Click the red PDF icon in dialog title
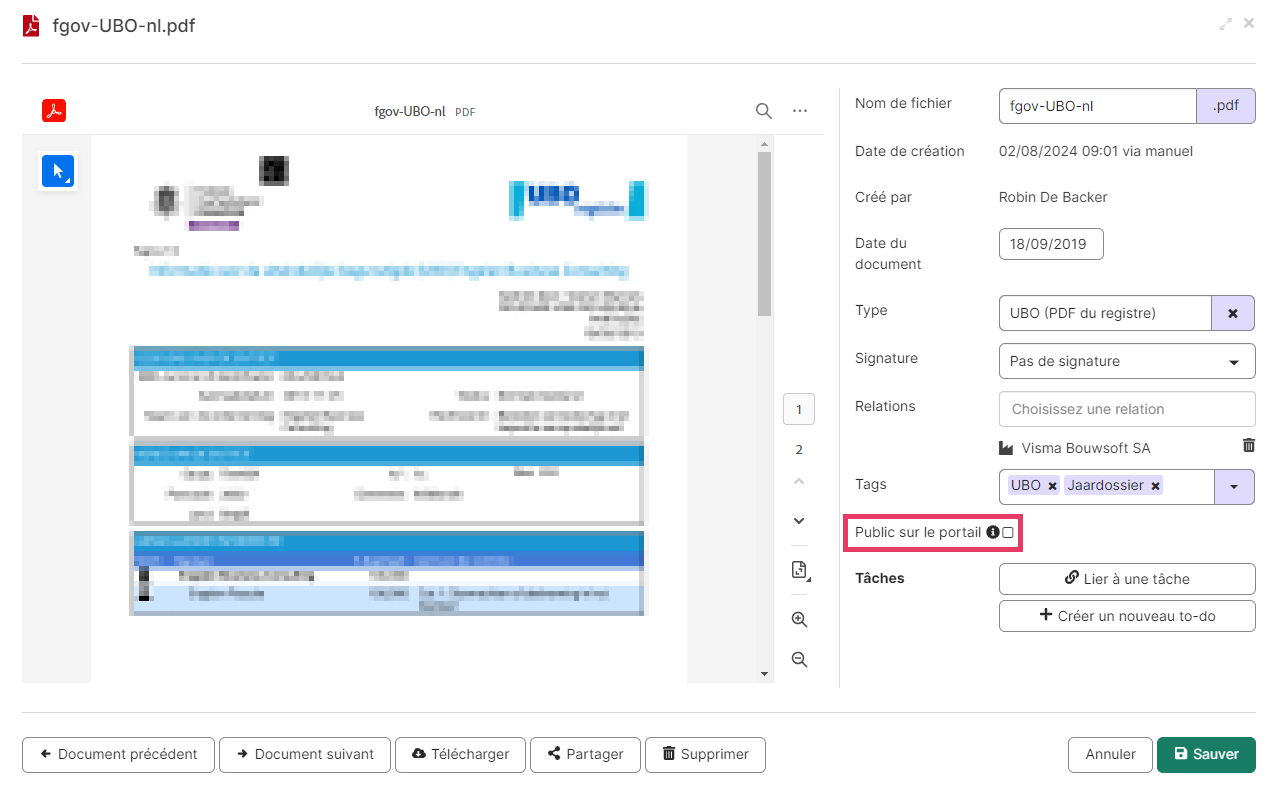 (x=33, y=25)
